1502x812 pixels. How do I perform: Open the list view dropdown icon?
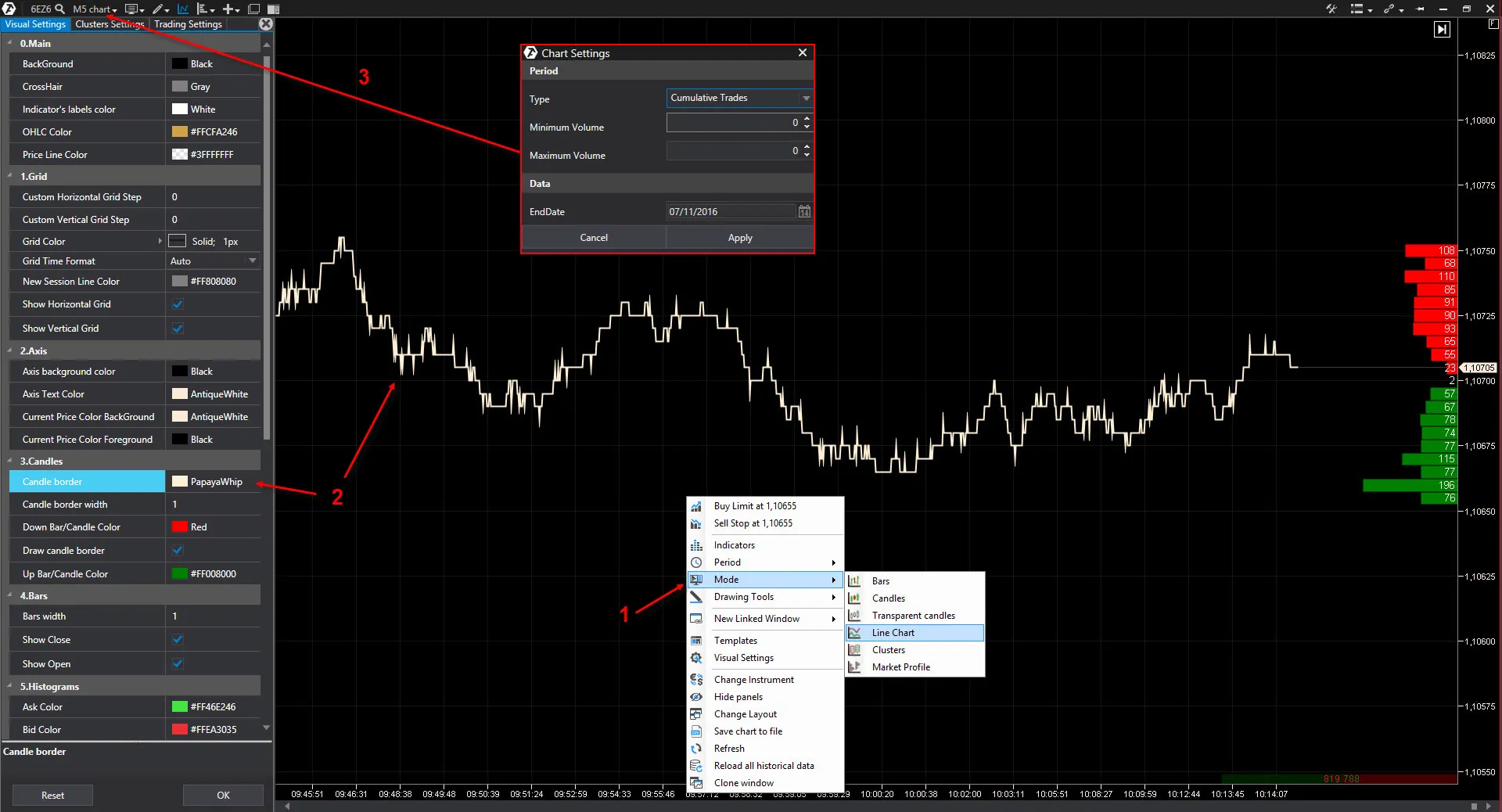(1361, 9)
